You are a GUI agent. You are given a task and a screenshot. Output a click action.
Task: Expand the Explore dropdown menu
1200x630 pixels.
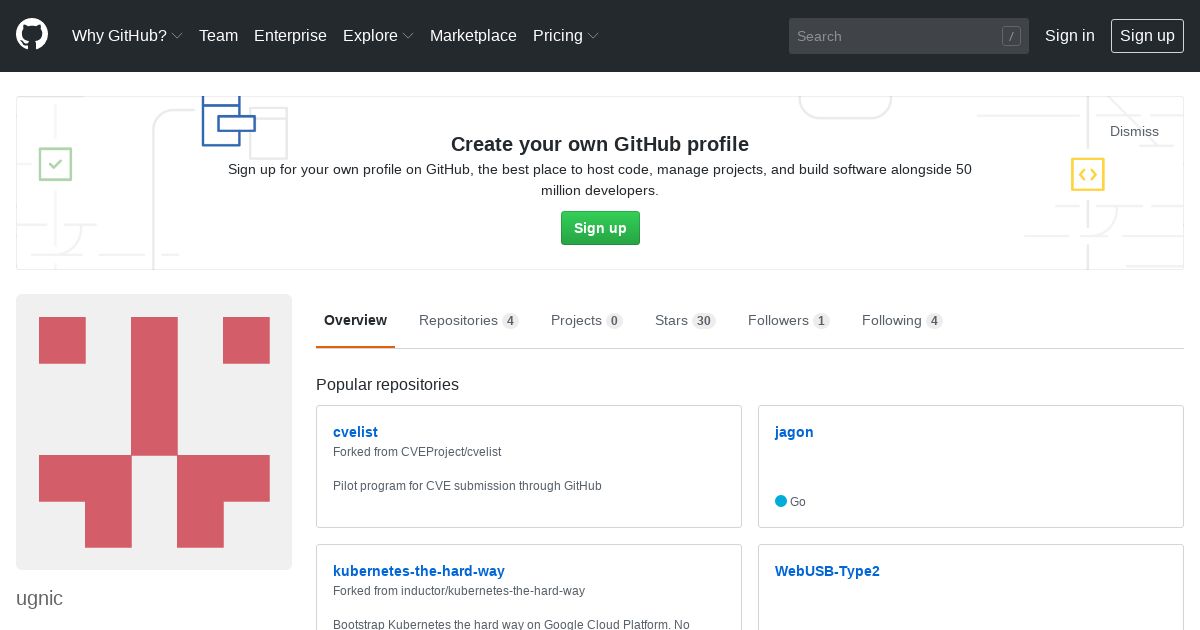tap(378, 35)
